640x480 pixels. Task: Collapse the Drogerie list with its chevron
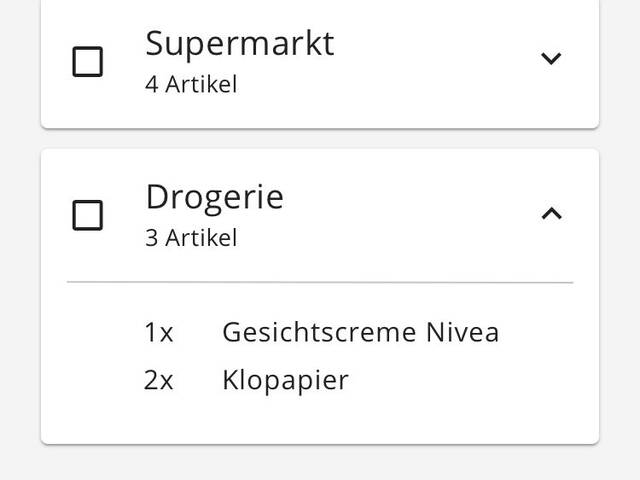551,213
